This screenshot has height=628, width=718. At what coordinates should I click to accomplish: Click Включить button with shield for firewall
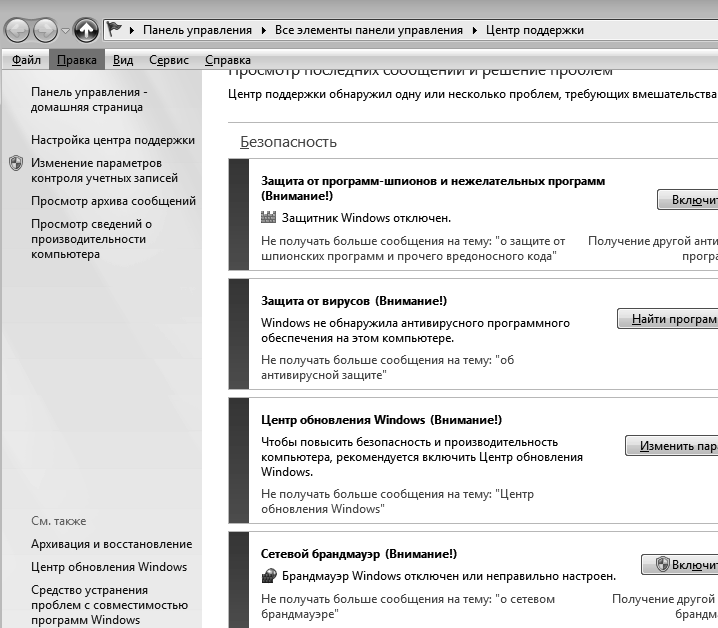(680, 564)
